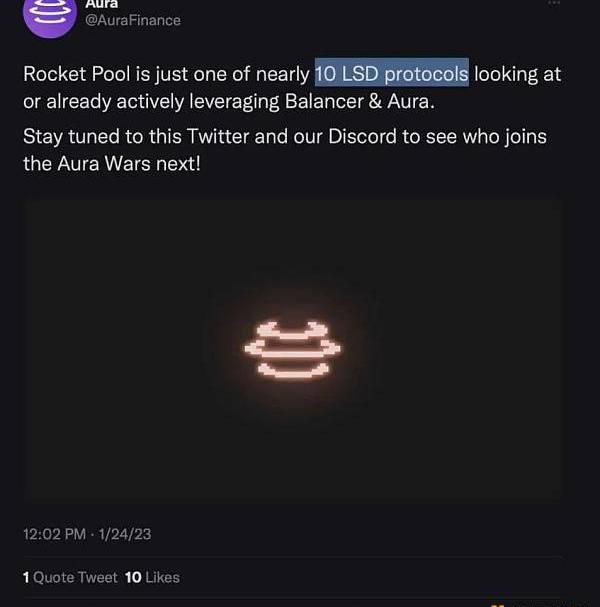Open the @AuraFinance handle link
The height and width of the screenshot is (607, 600).
point(133,20)
